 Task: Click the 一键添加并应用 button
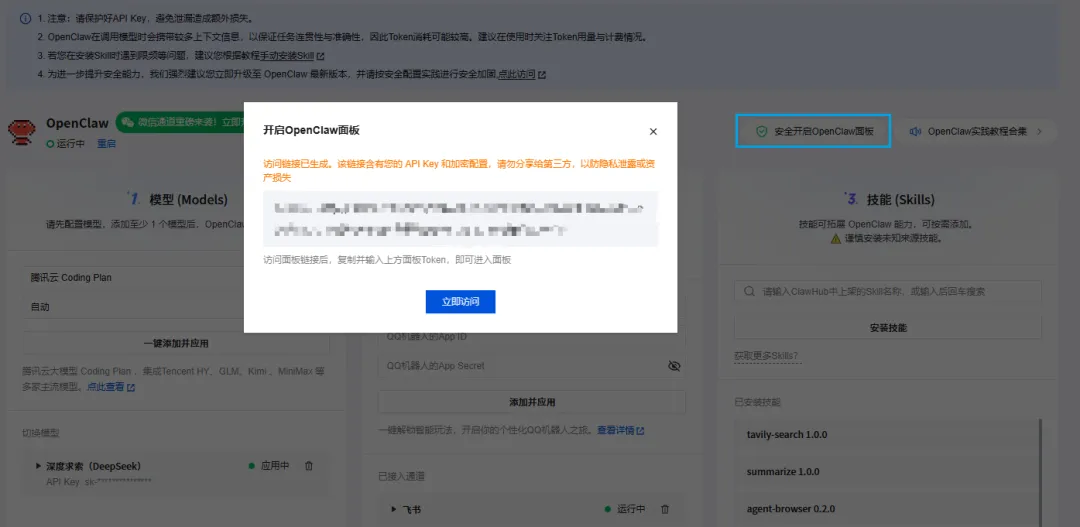pos(176,343)
